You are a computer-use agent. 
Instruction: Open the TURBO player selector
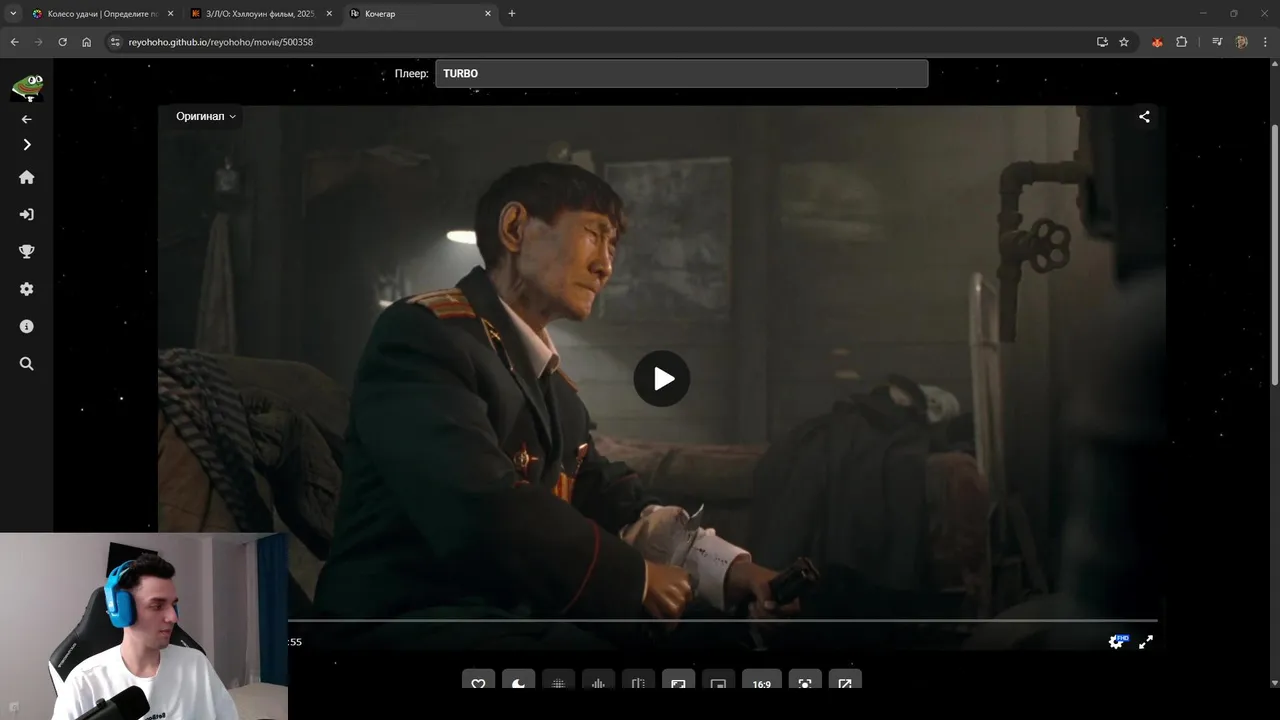(681, 74)
